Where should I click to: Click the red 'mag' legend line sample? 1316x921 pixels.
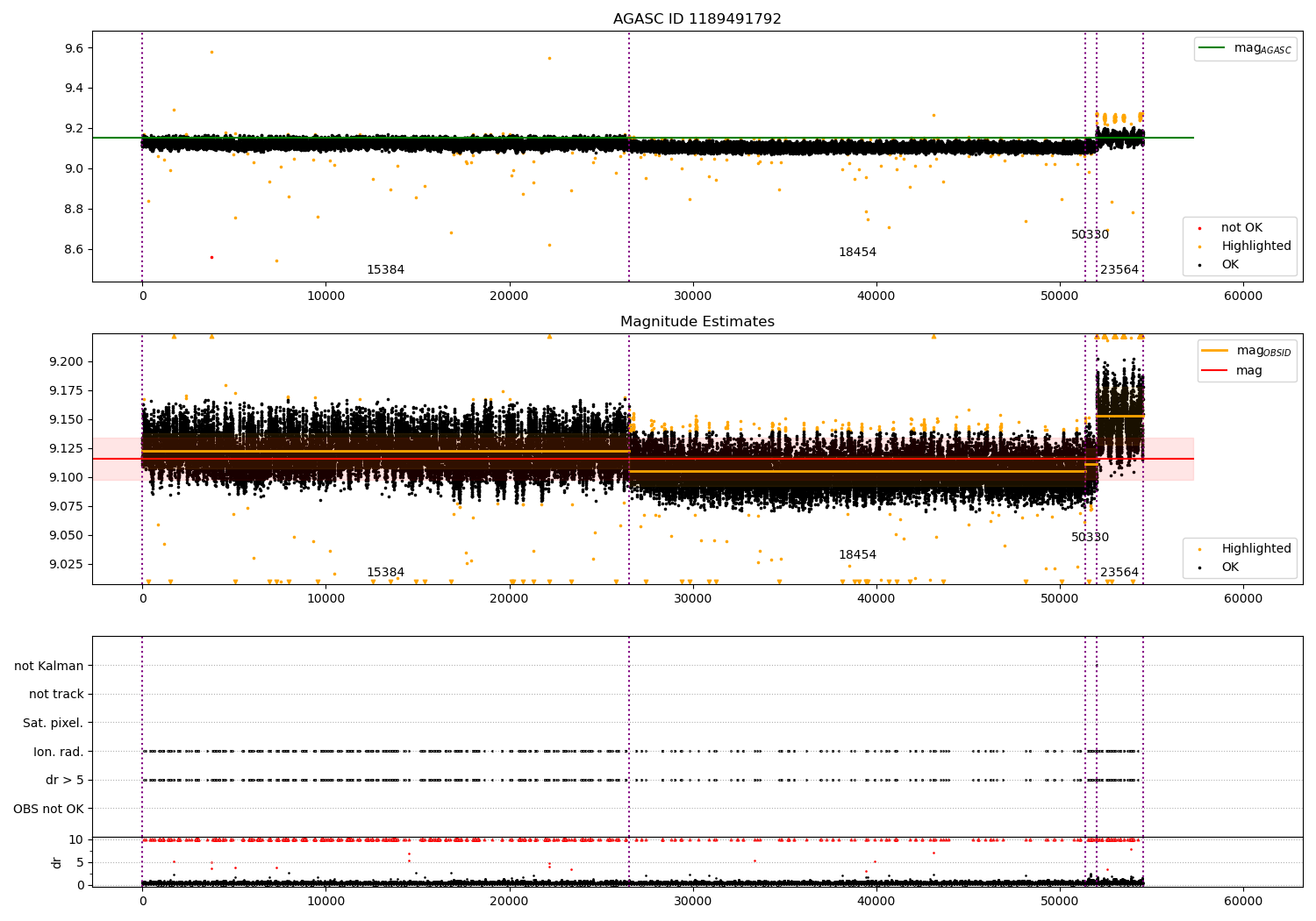(x=1214, y=371)
